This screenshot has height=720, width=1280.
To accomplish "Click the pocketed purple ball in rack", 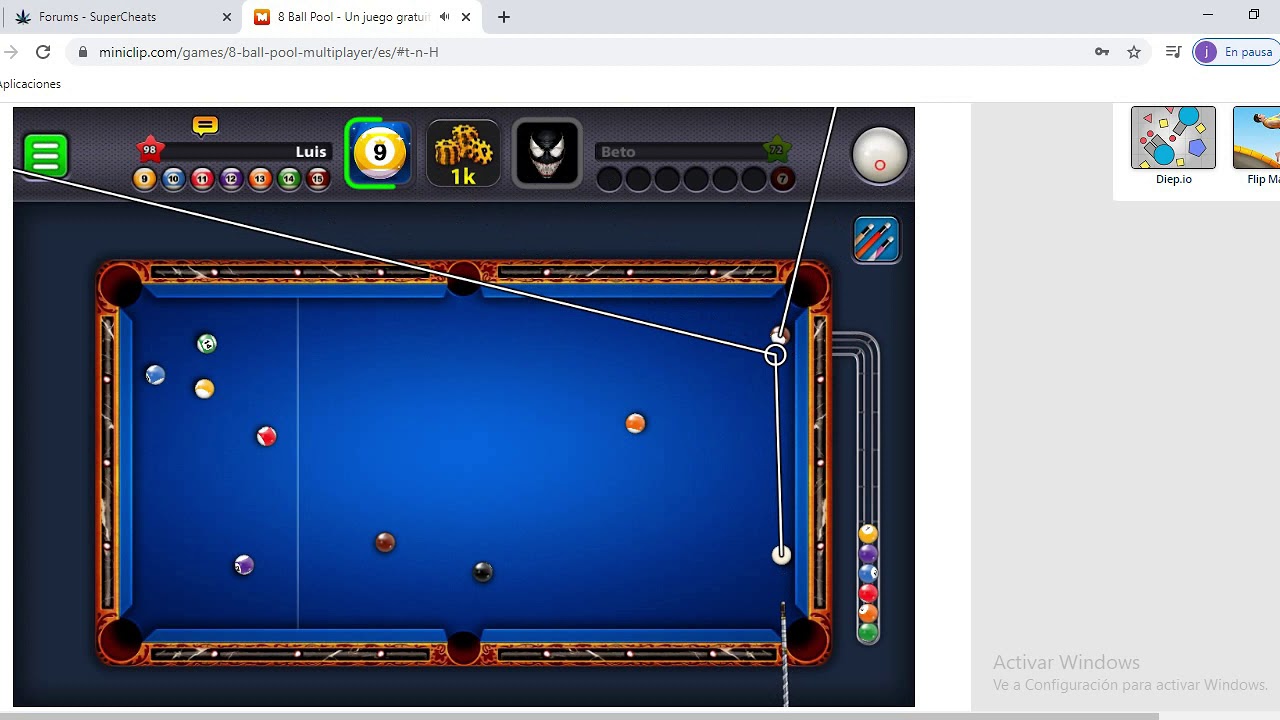I will pos(868,554).
